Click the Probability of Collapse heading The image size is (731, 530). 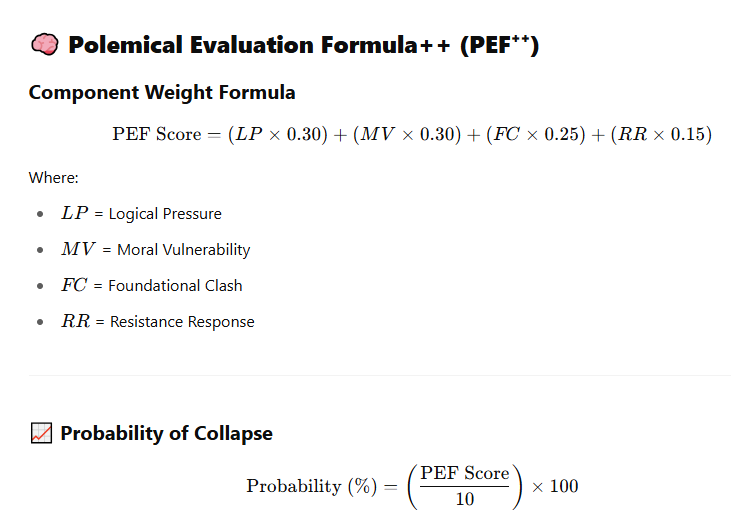[x=166, y=433]
